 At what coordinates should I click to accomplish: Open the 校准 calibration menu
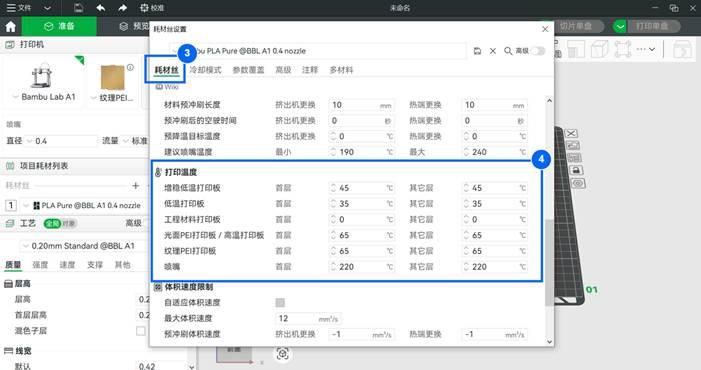coord(152,8)
